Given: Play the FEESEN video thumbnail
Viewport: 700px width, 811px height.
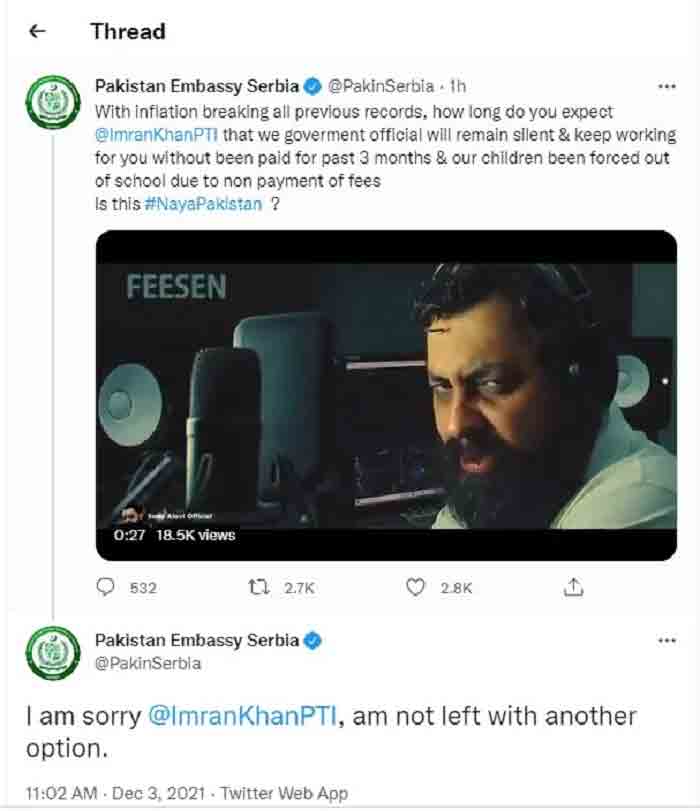Looking at the screenshot, I should [x=385, y=395].
